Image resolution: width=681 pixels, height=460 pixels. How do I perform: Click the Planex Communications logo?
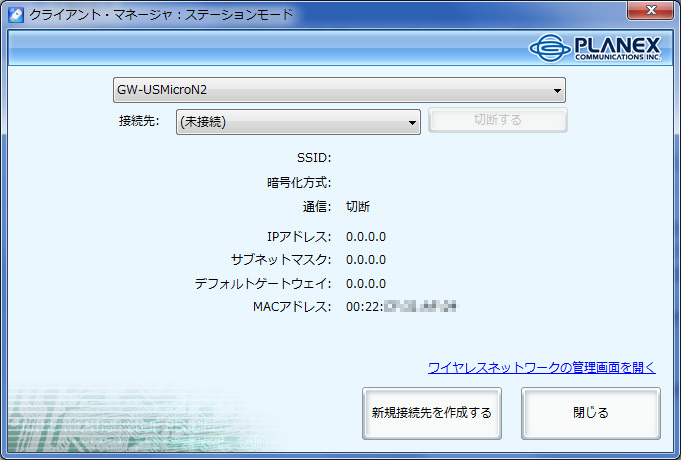tap(595, 48)
